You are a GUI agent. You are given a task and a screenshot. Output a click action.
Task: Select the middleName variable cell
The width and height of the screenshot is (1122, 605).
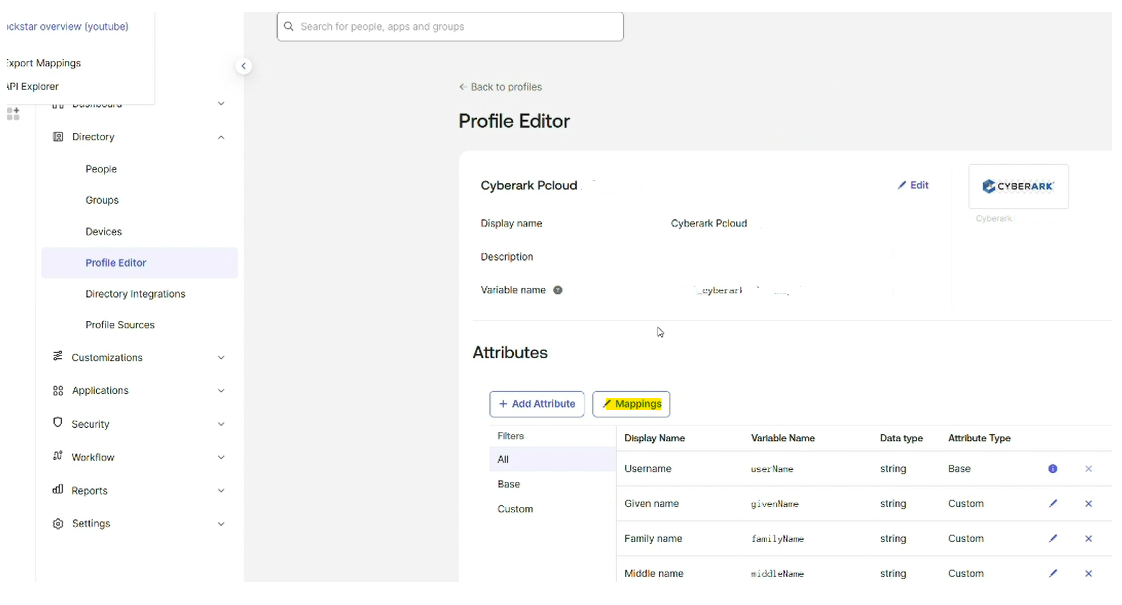[777, 573]
